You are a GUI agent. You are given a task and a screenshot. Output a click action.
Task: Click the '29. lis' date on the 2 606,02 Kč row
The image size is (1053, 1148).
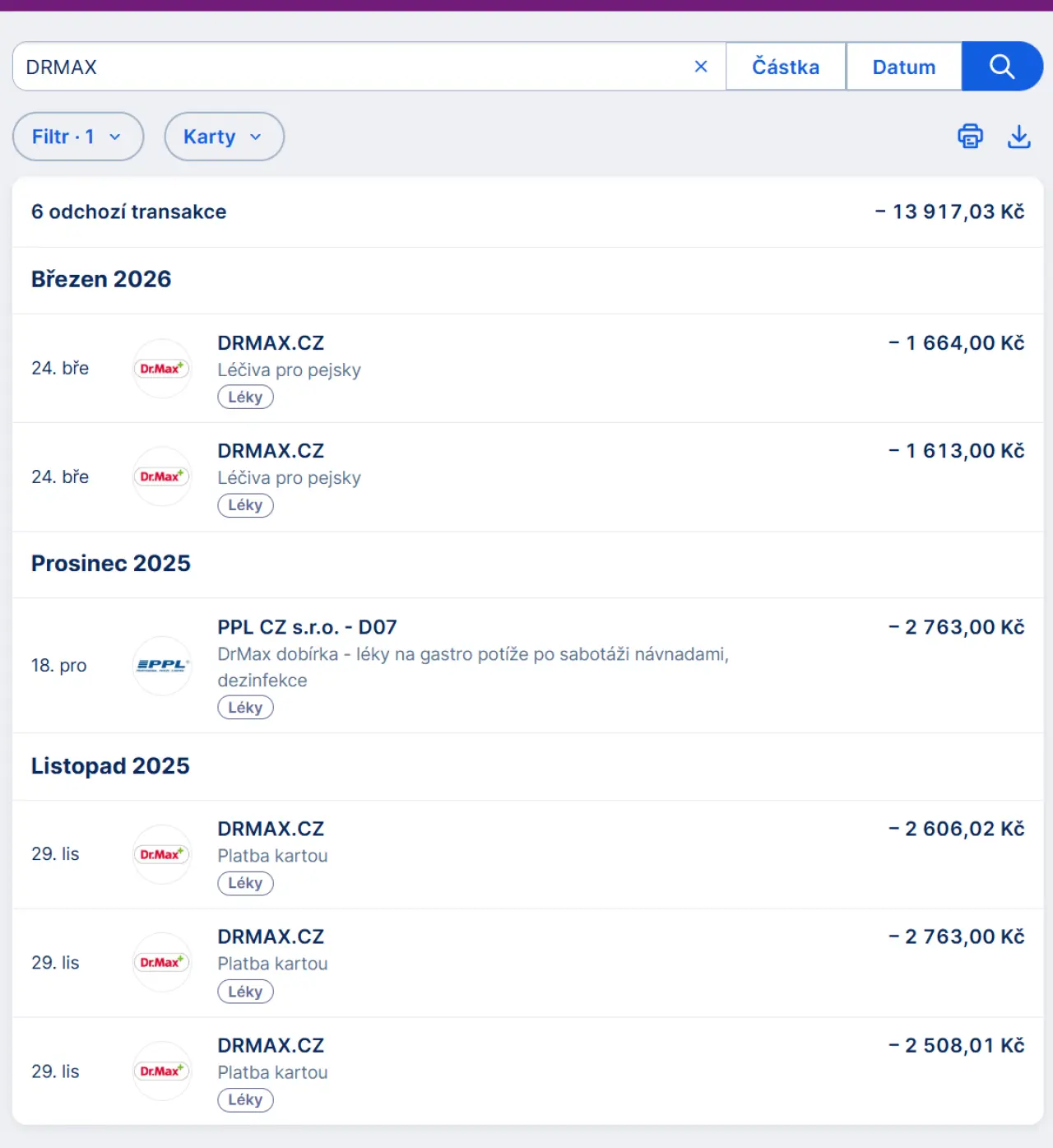[x=55, y=854]
